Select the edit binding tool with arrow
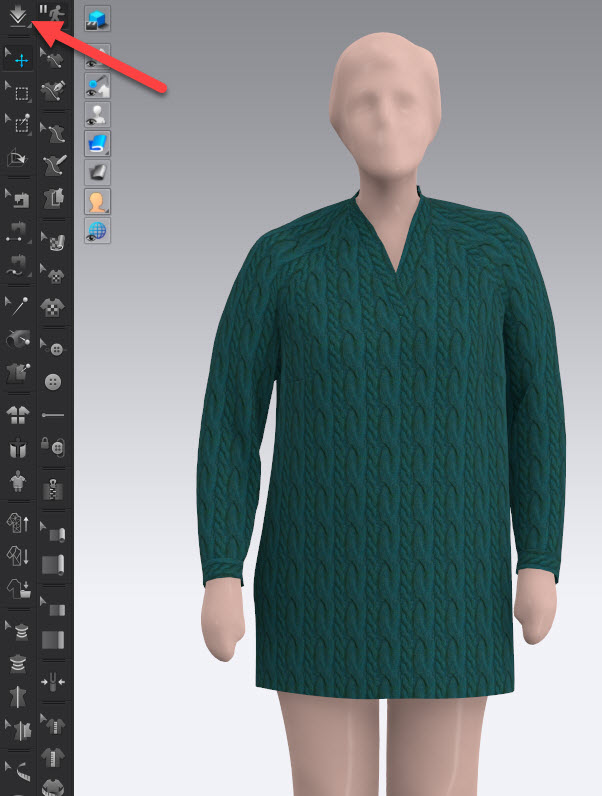Viewport: 602px width, 796px height. pos(53,607)
